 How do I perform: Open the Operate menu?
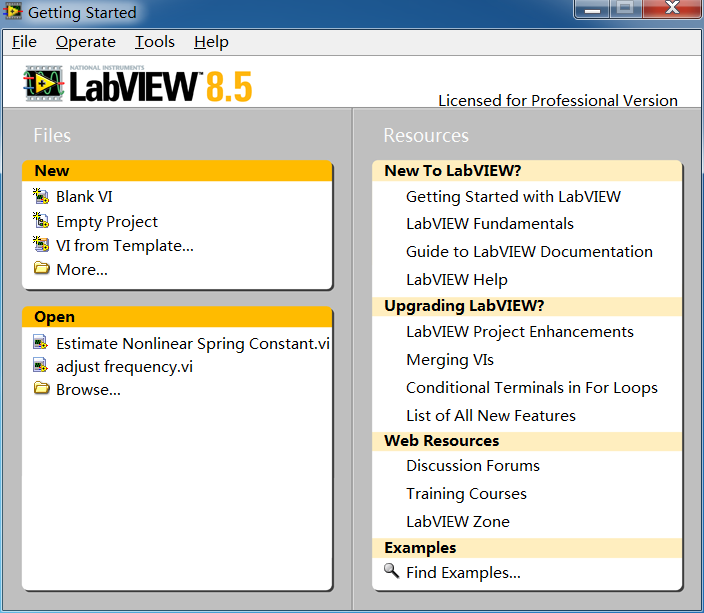[85, 42]
